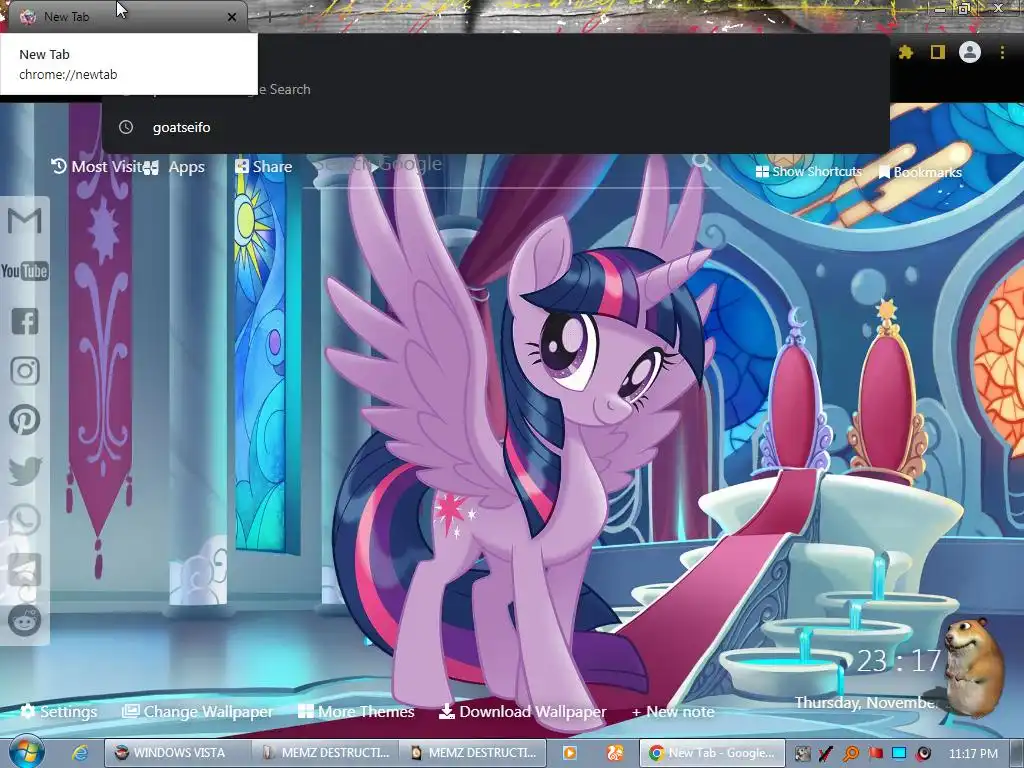Close the New Tab tab

(232, 17)
